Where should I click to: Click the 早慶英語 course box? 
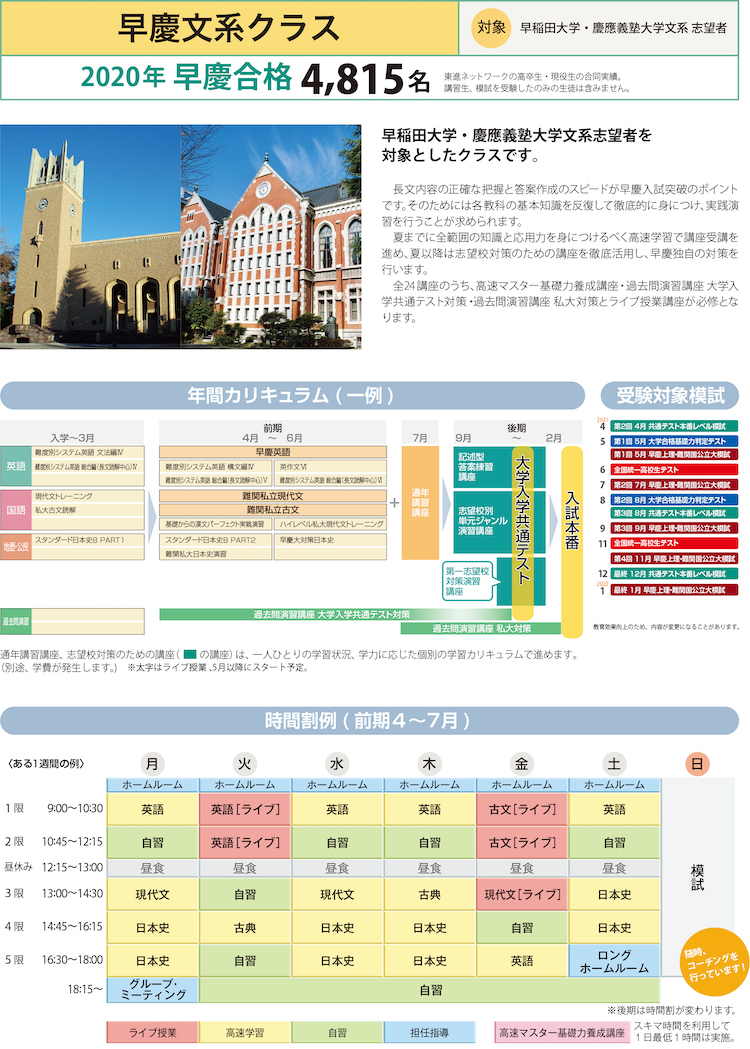click(273, 452)
